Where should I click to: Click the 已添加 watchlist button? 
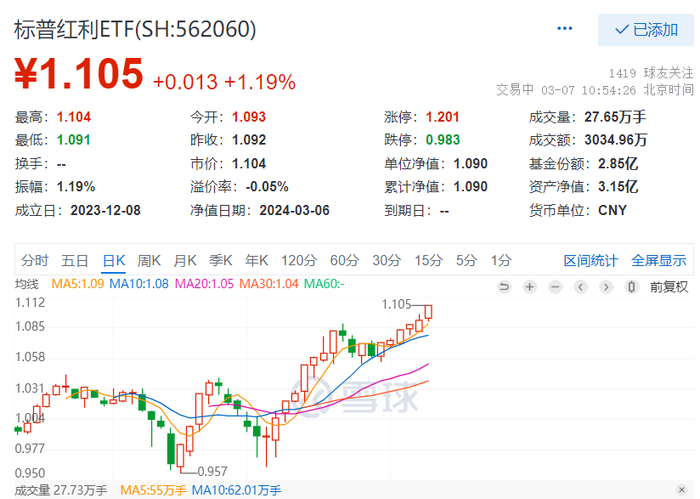[646, 30]
